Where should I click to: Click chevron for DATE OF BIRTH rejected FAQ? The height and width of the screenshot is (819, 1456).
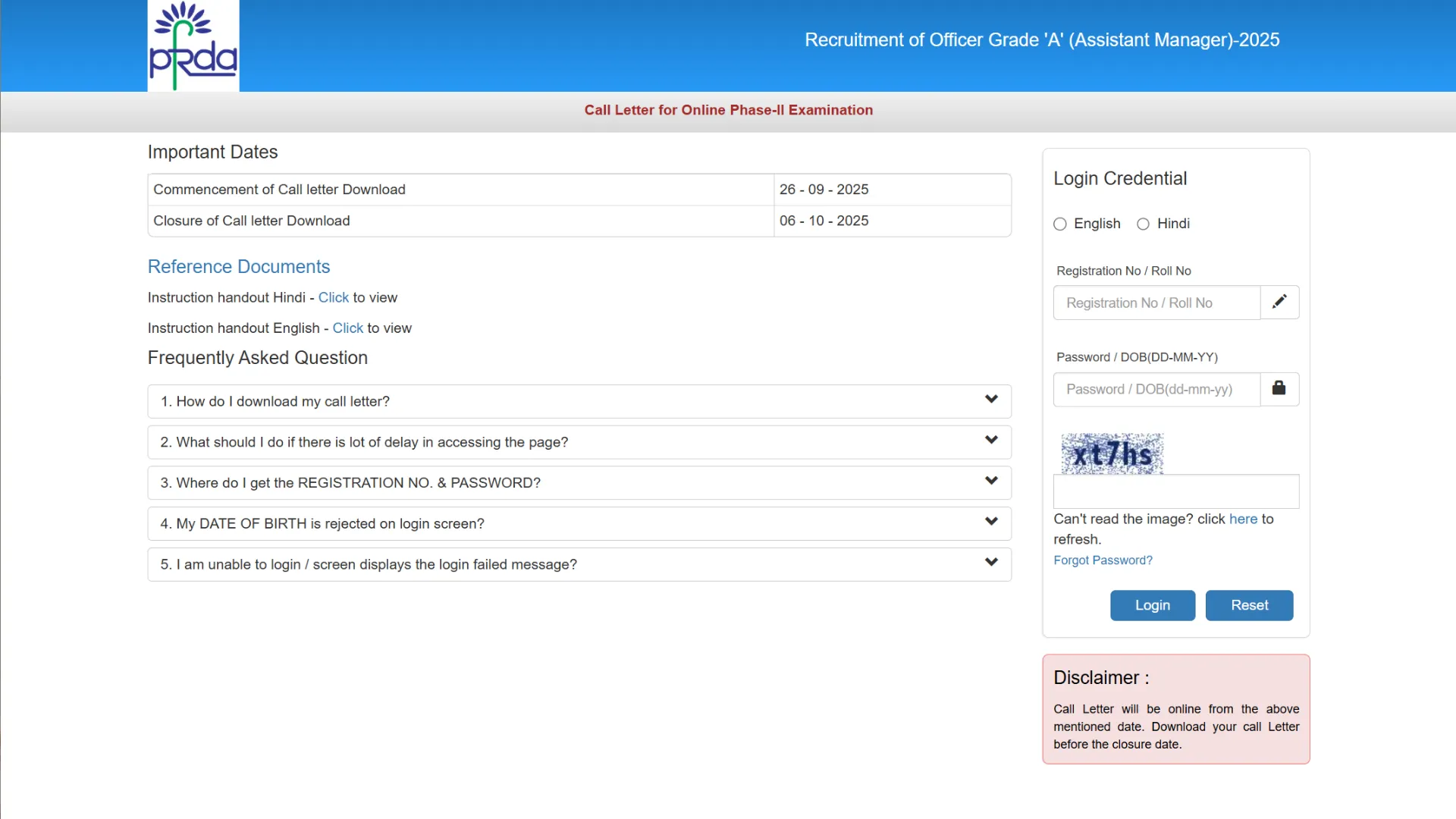[x=990, y=522]
